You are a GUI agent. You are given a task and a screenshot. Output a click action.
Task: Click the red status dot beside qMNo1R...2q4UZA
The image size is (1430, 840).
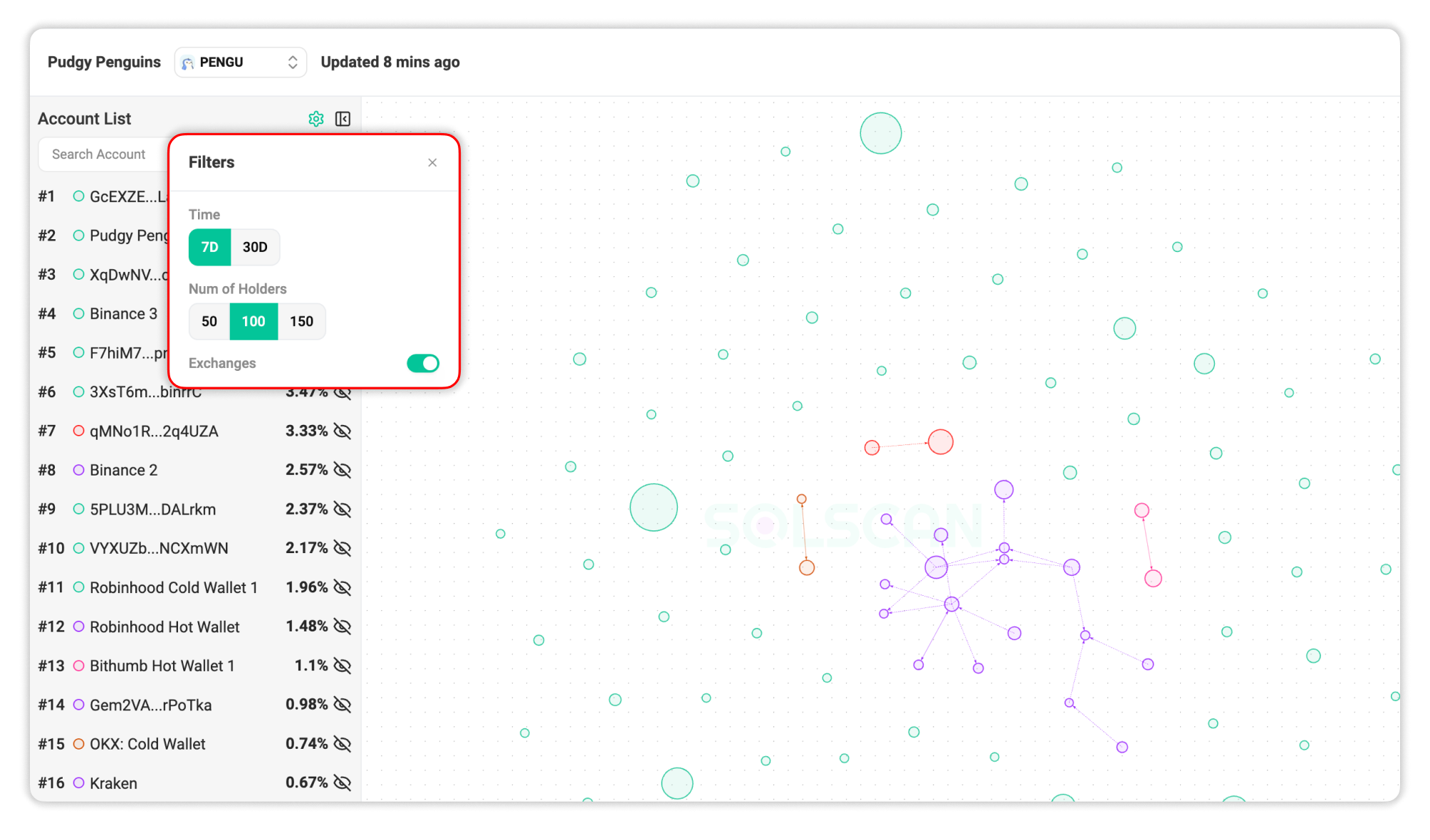click(x=78, y=431)
